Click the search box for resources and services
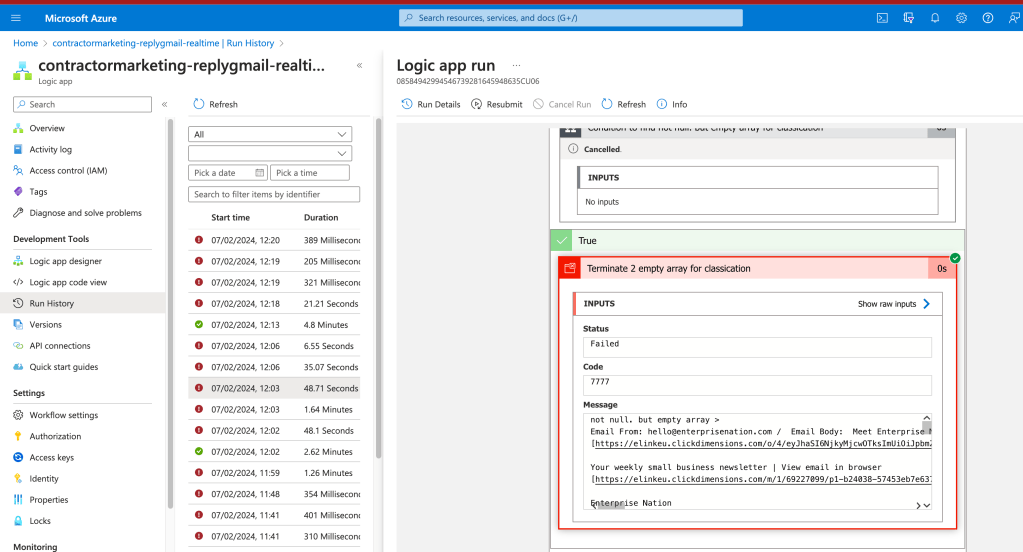 (x=570, y=18)
